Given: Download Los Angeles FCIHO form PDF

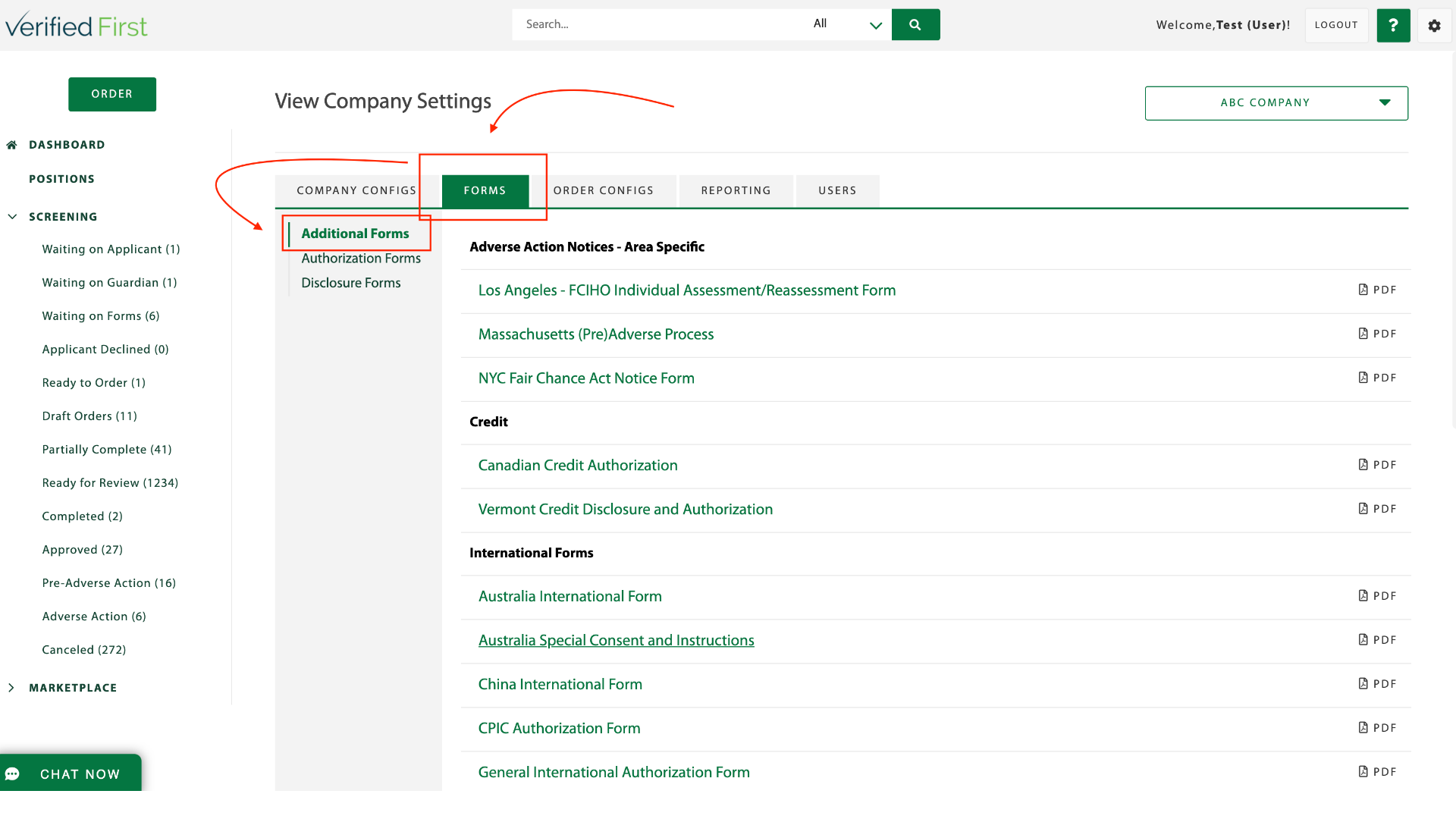Looking at the screenshot, I should pyautogui.click(x=1377, y=290).
